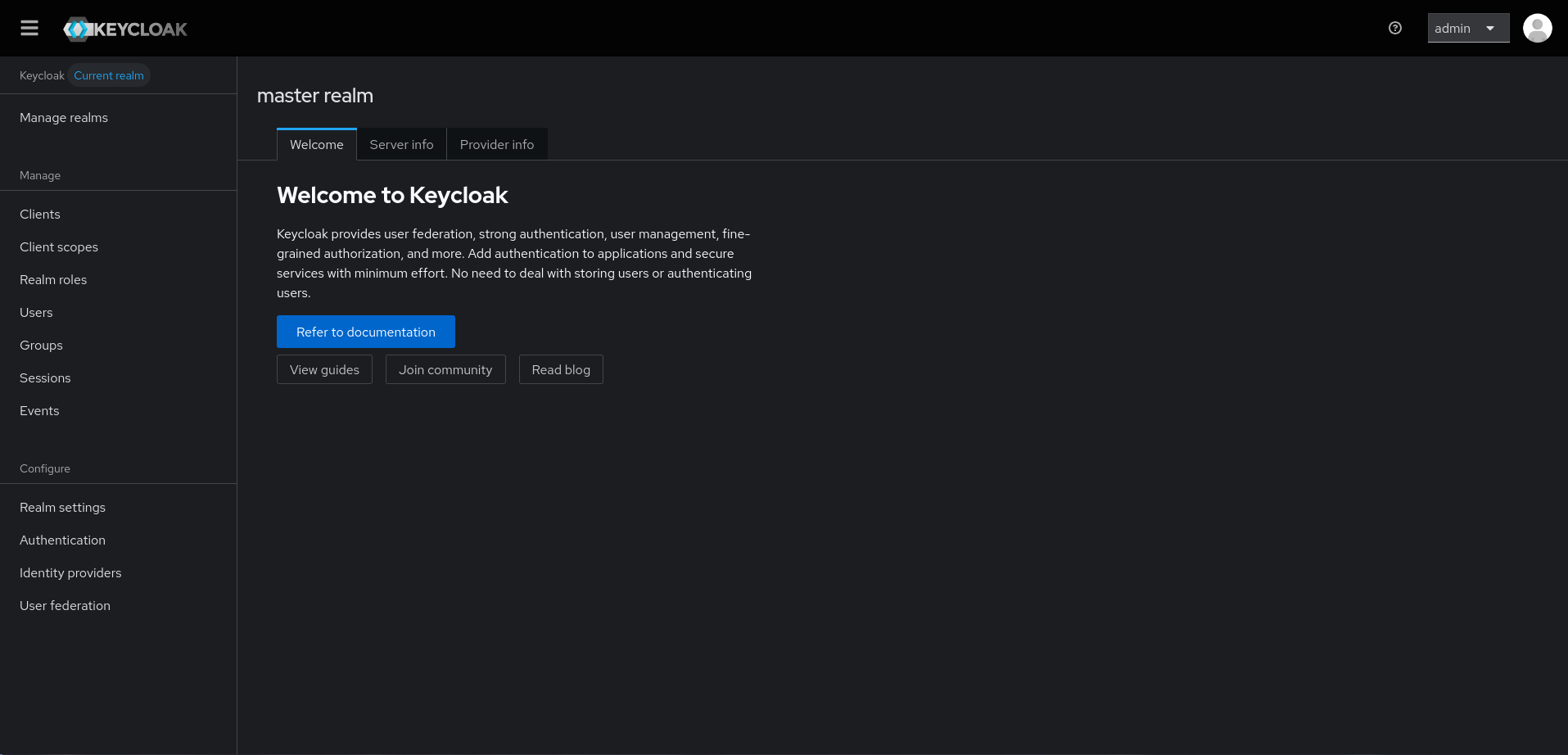Toggle the hamburger navigation menu
Image resolution: width=1568 pixels, height=755 pixels.
tap(29, 29)
